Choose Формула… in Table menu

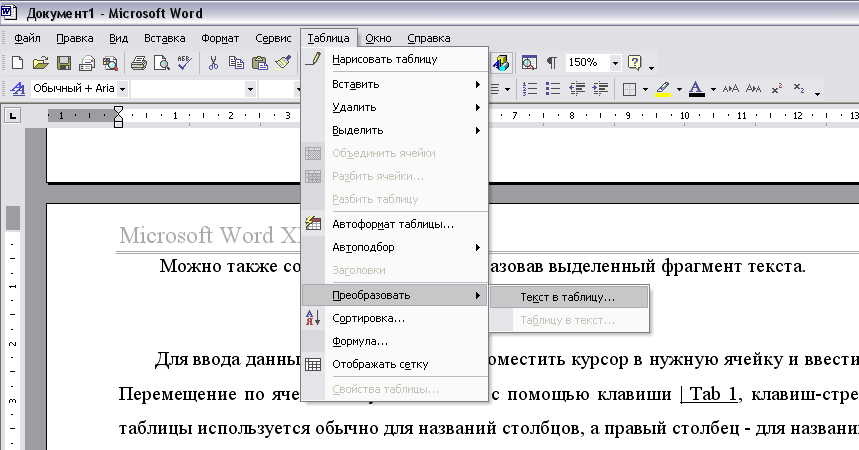coord(394,341)
